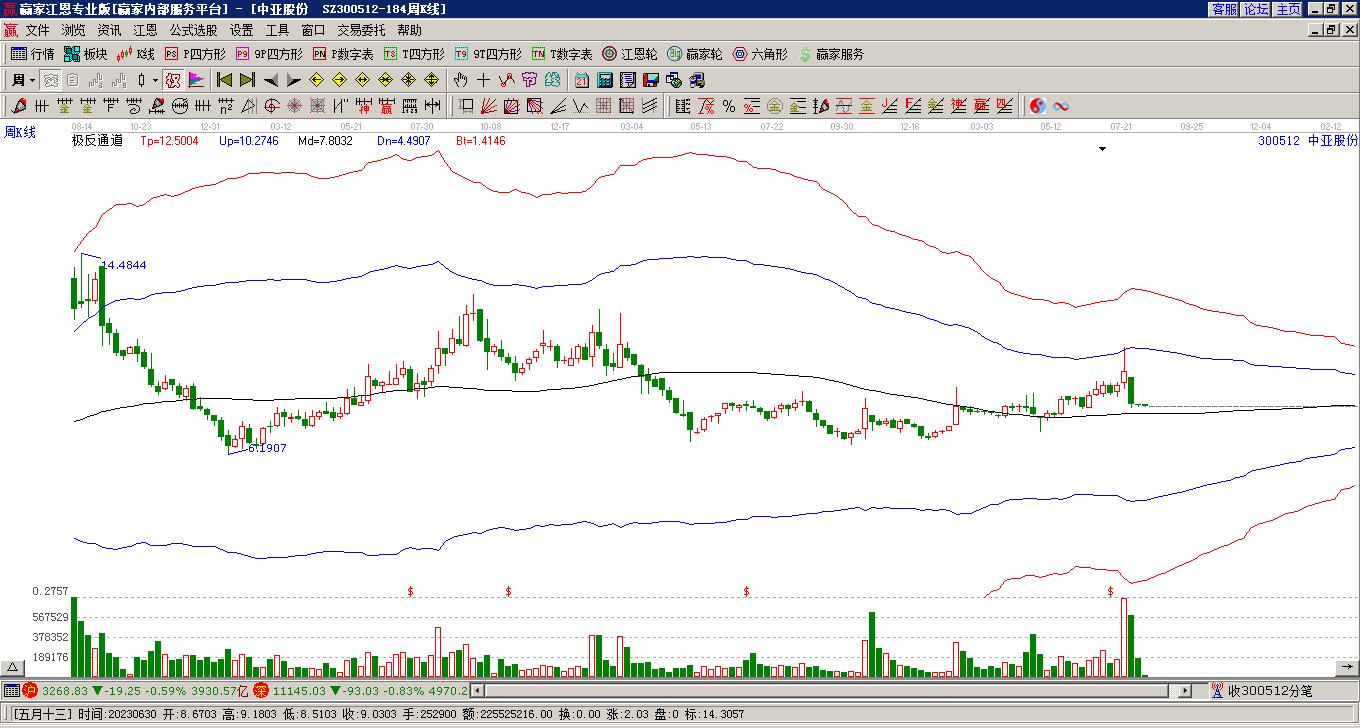Click the yin-yang taiji icon
This screenshot has width=1360, height=728.
1038,106
